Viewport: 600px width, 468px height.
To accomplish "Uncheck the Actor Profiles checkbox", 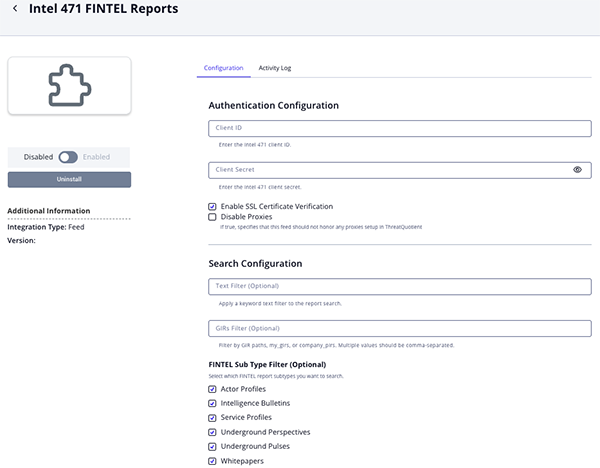I will coord(212,389).
